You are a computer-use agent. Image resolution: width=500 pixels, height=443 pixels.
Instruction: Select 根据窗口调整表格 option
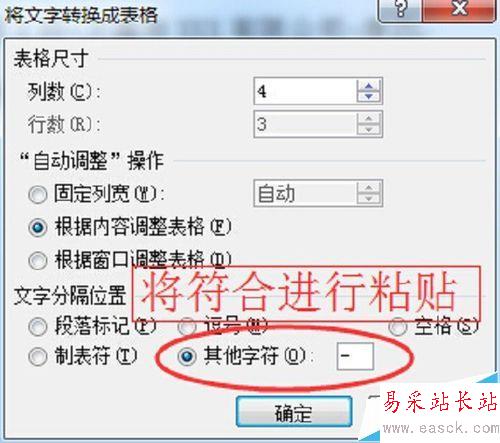pos(38,261)
